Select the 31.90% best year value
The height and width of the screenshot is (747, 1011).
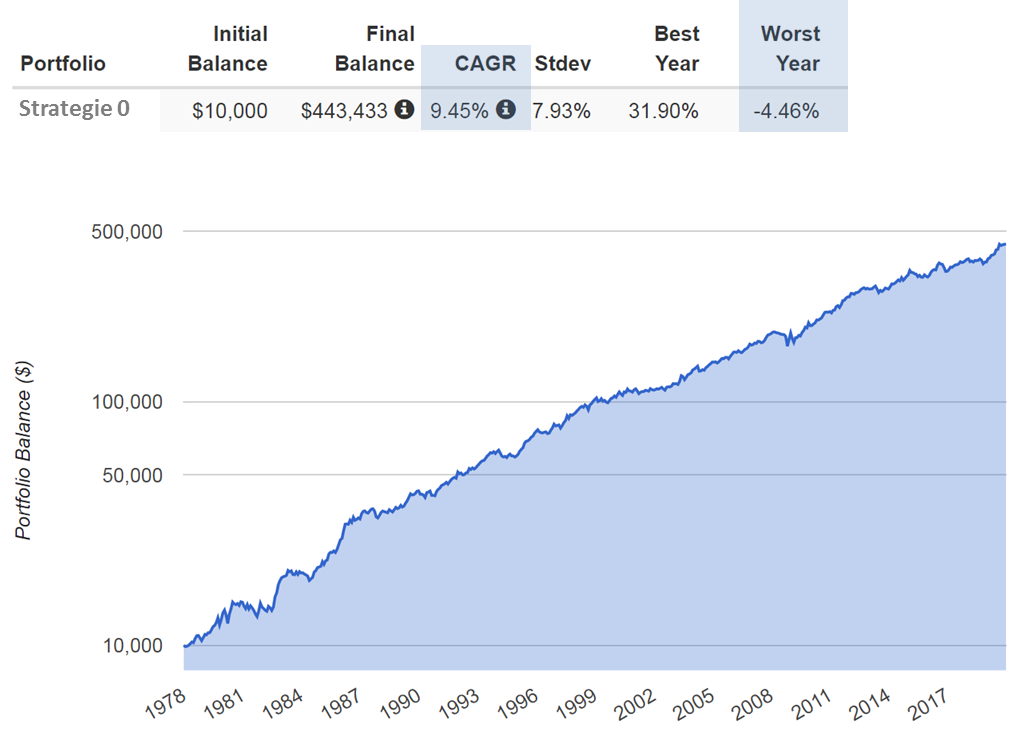click(x=663, y=111)
